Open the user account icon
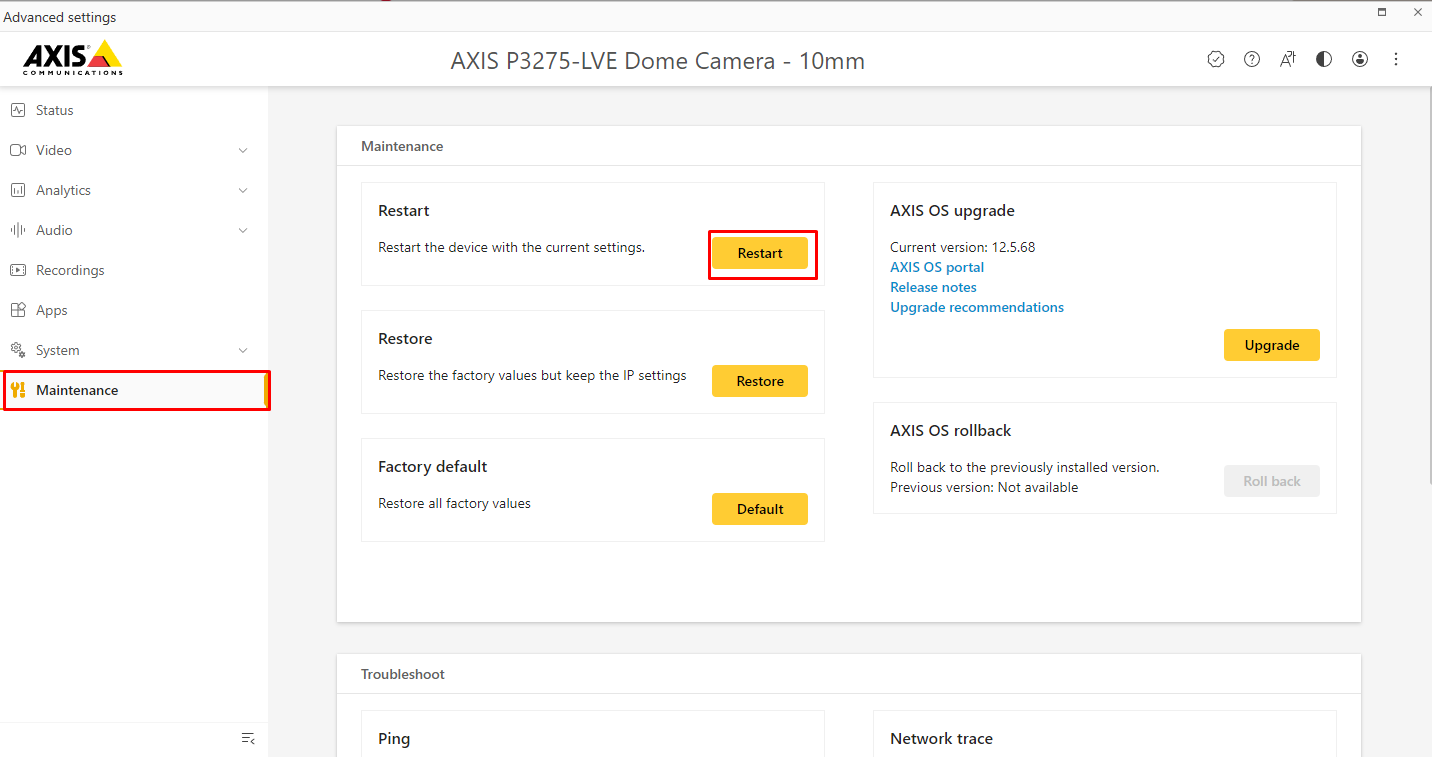1432x757 pixels. point(1360,59)
